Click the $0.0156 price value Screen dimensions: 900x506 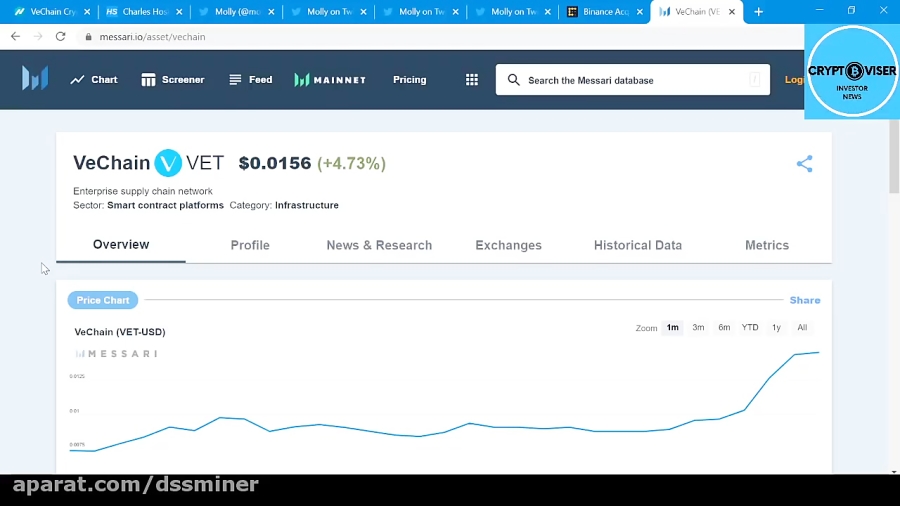pyautogui.click(x=275, y=164)
